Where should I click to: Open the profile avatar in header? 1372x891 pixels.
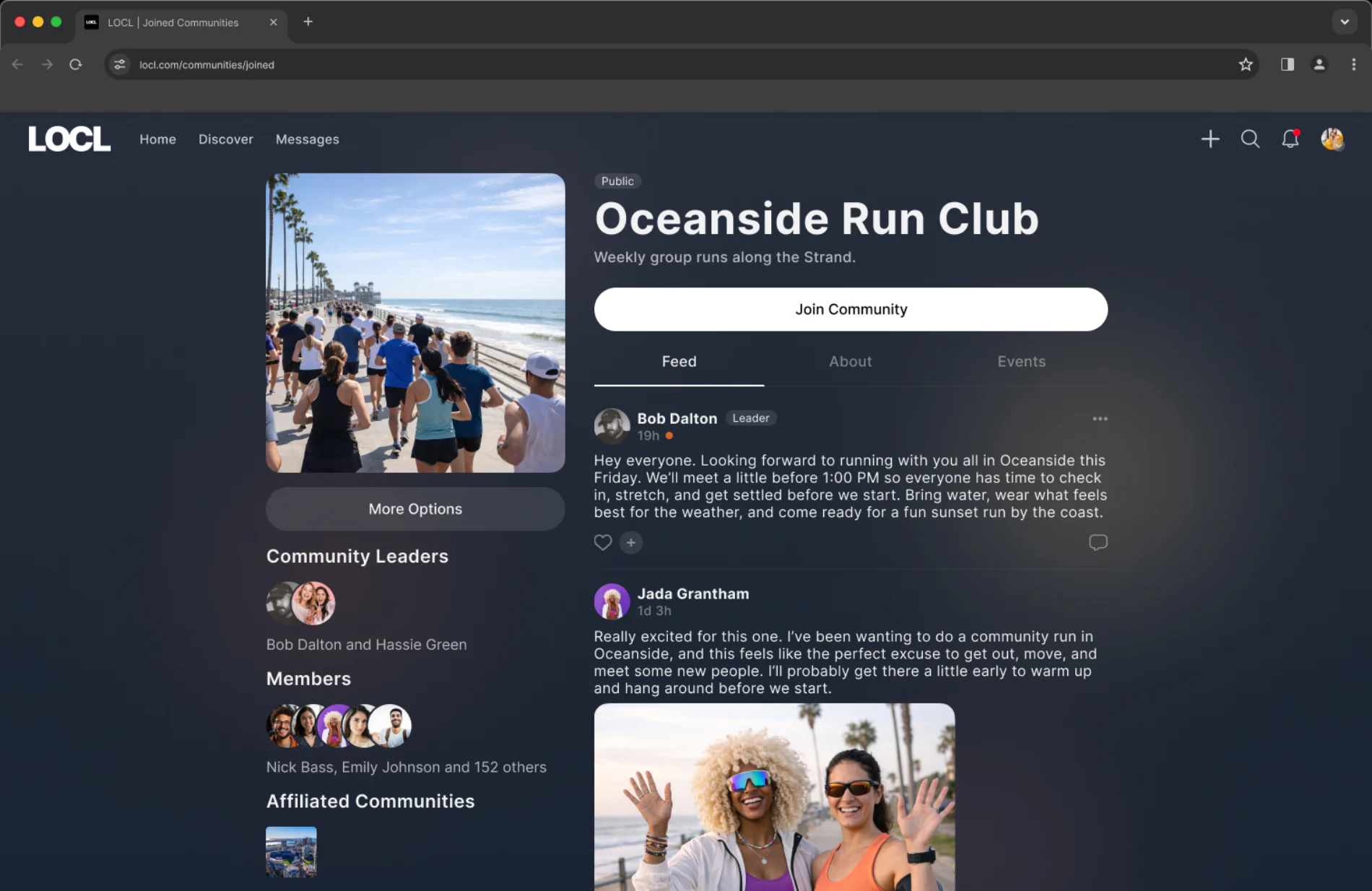(1332, 139)
